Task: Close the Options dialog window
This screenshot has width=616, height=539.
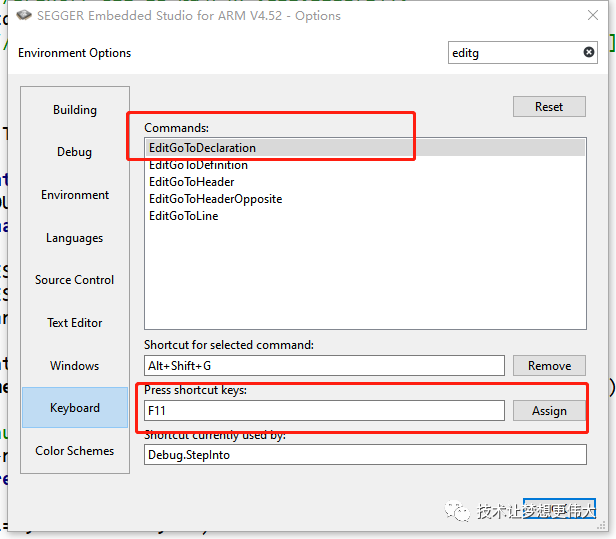Action: point(592,15)
